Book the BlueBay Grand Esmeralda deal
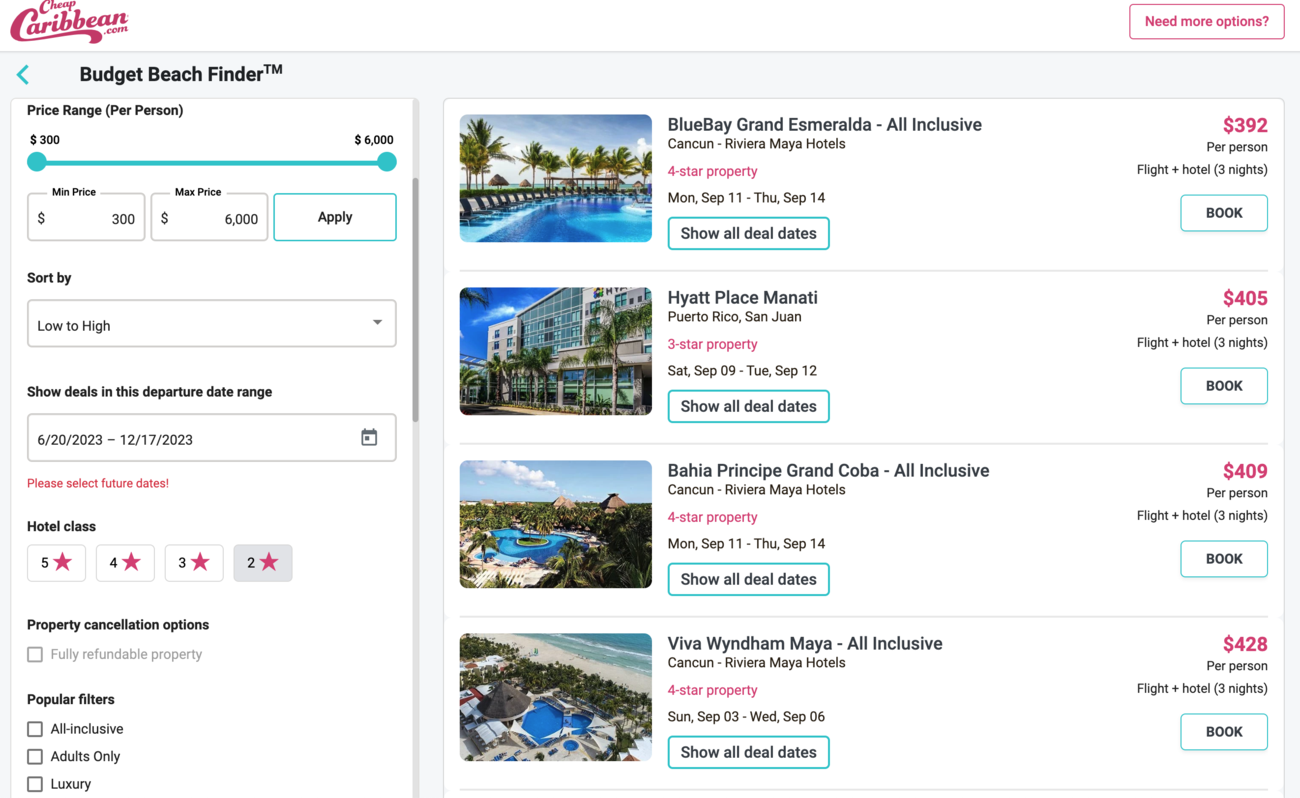The height and width of the screenshot is (798, 1300). tap(1224, 213)
